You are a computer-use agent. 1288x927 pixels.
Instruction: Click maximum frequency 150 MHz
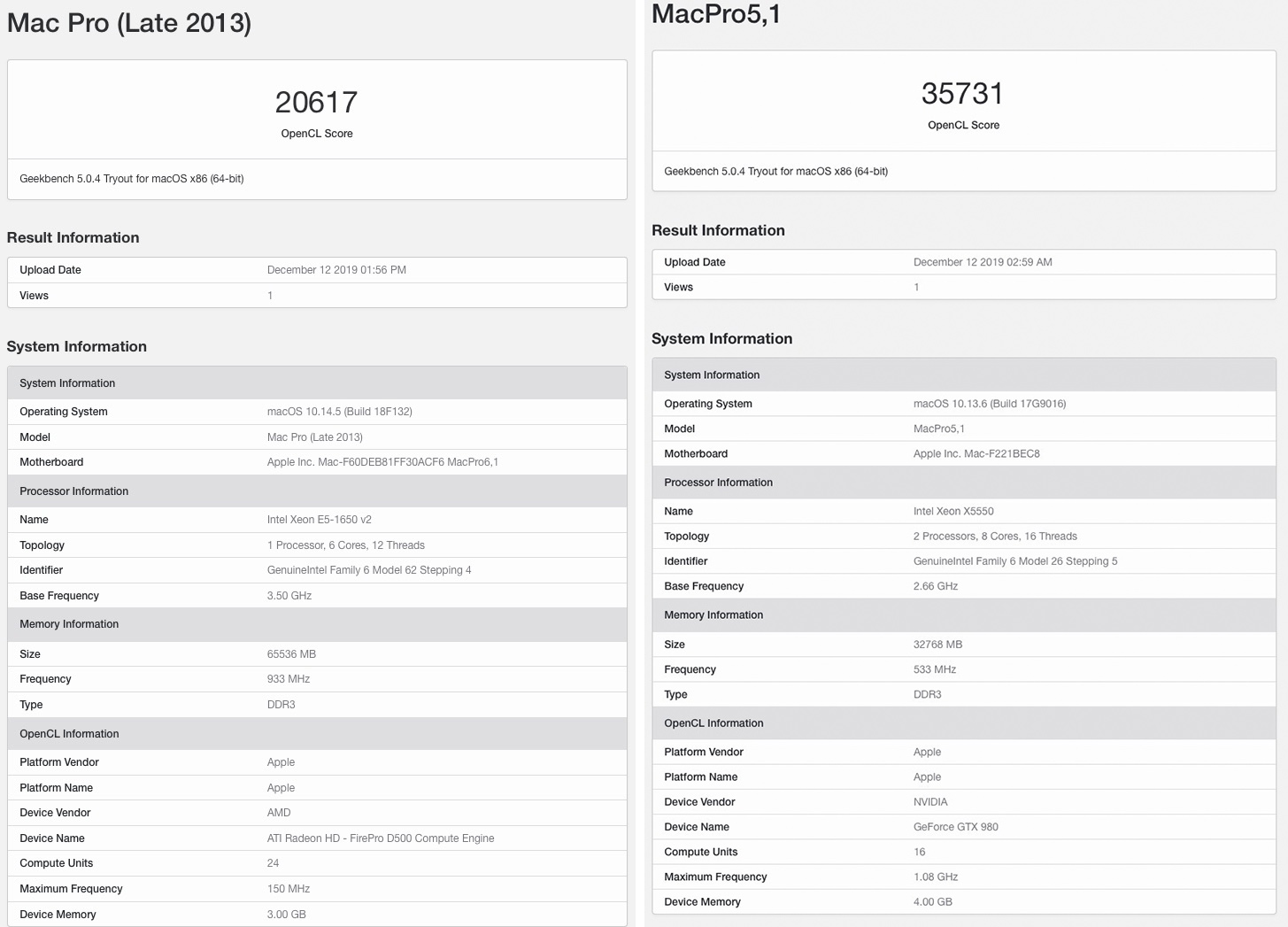[289, 889]
